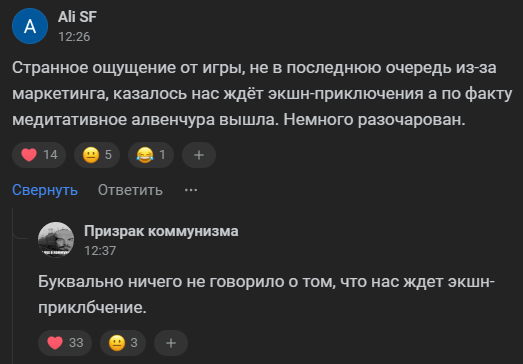
Task: Open the Призрак коммунизма username link
Action: [161, 231]
